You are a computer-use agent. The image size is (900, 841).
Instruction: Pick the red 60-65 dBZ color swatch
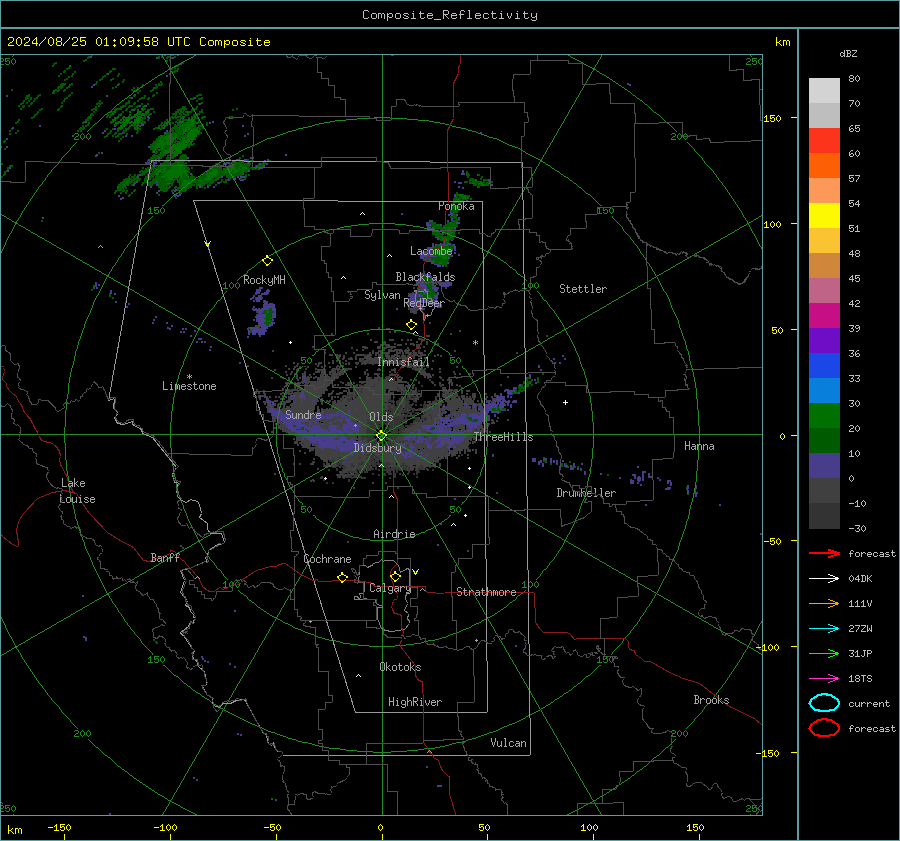824,141
